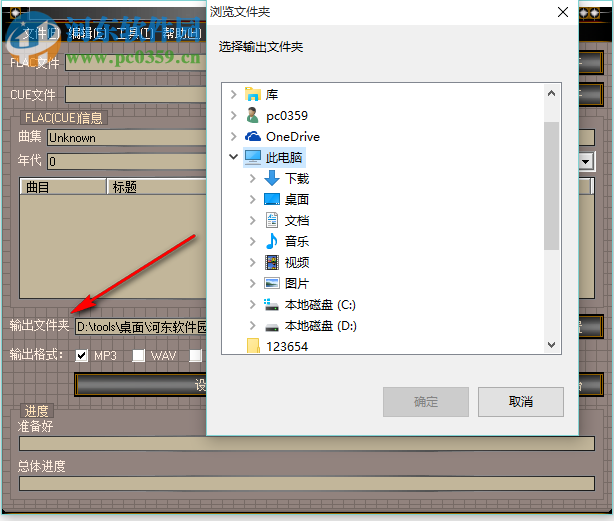This screenshot has height=521, width=614.
Task: Click the Documents (文档) icon
Action: tap(272, 220)
